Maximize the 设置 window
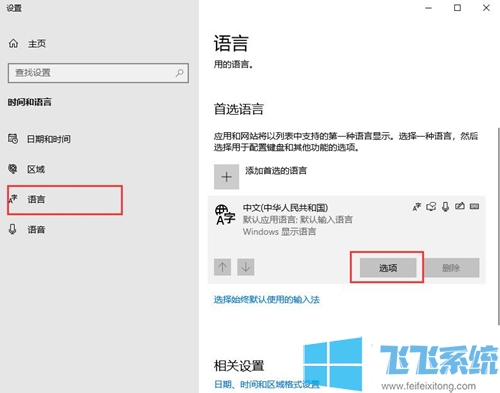This screenshot has width=500, height=393. pyautogui.click(x=457, y=8)
